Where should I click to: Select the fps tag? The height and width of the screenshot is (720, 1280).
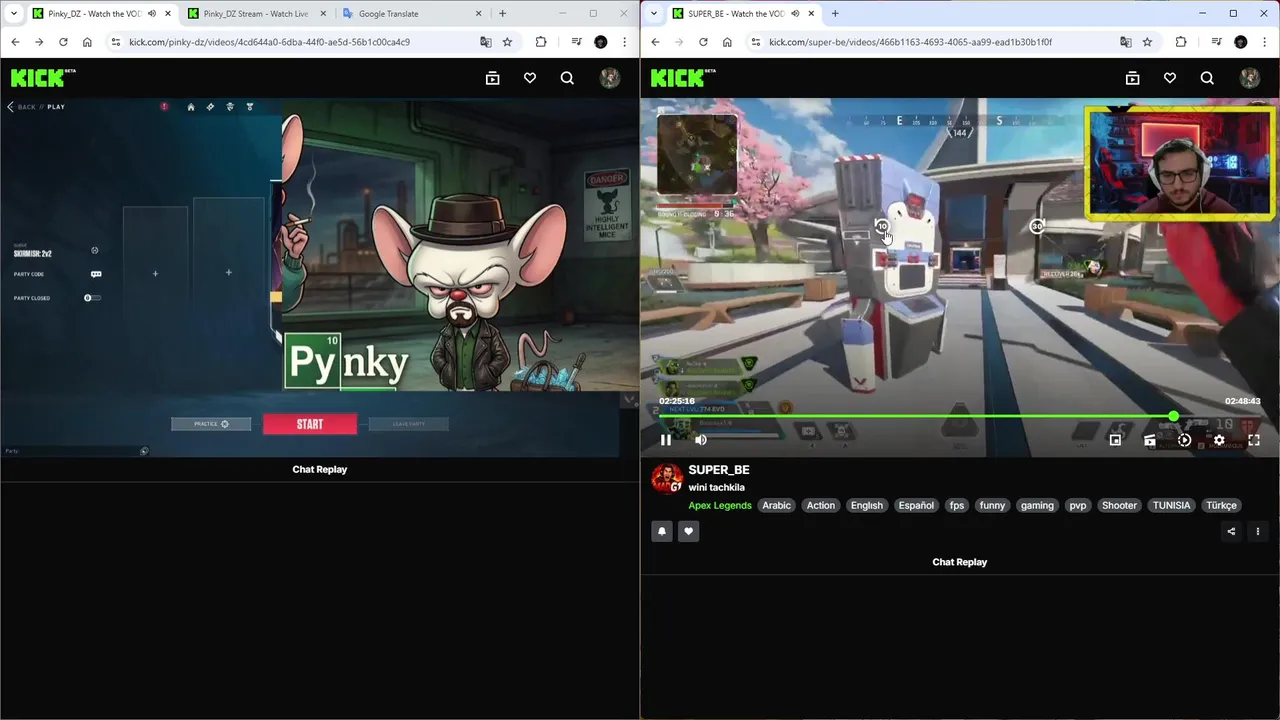click(x=957, y=505)
